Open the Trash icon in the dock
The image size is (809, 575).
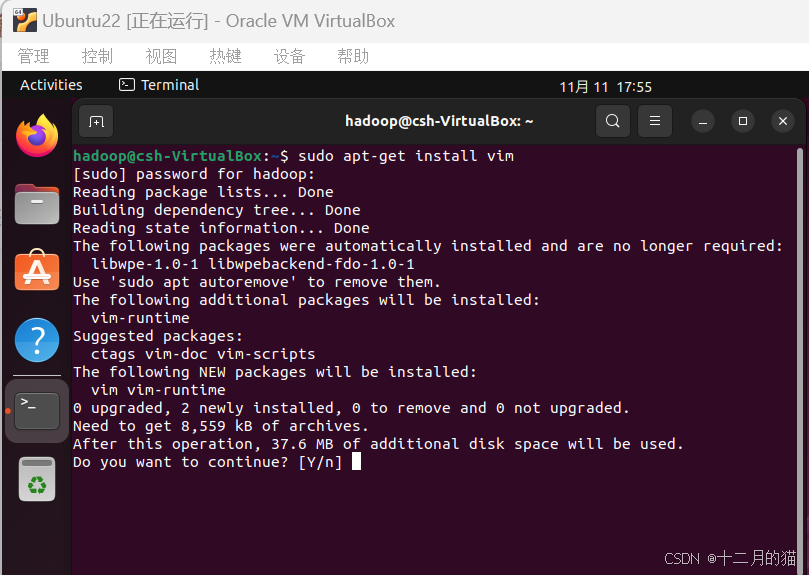[x=37, y=479]
